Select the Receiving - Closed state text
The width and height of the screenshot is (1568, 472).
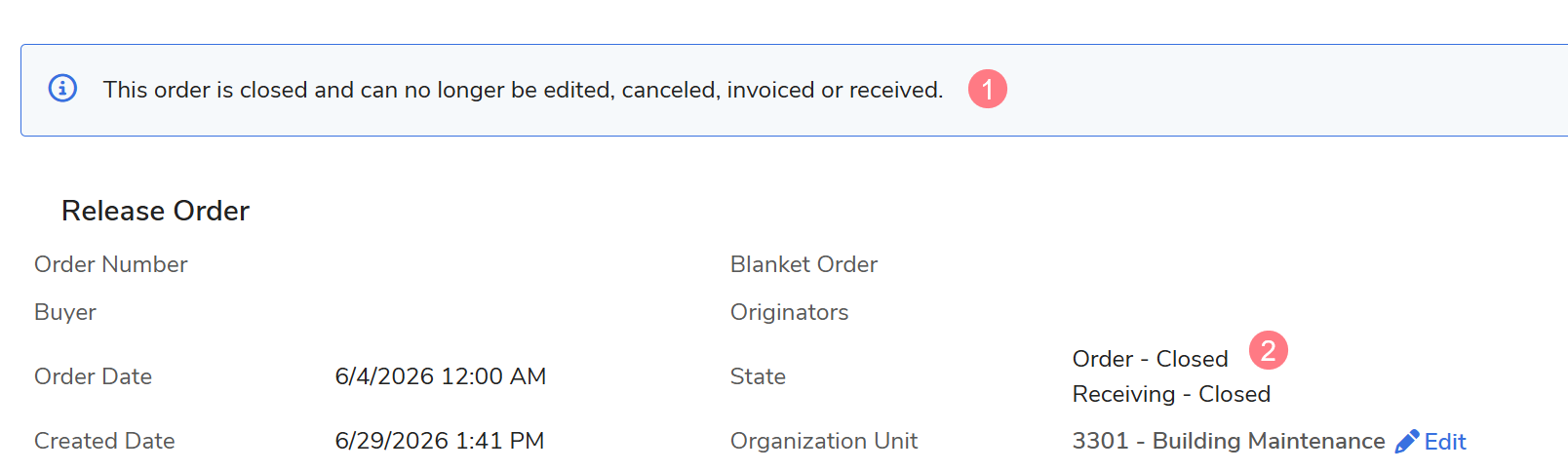click(1172, 394)
